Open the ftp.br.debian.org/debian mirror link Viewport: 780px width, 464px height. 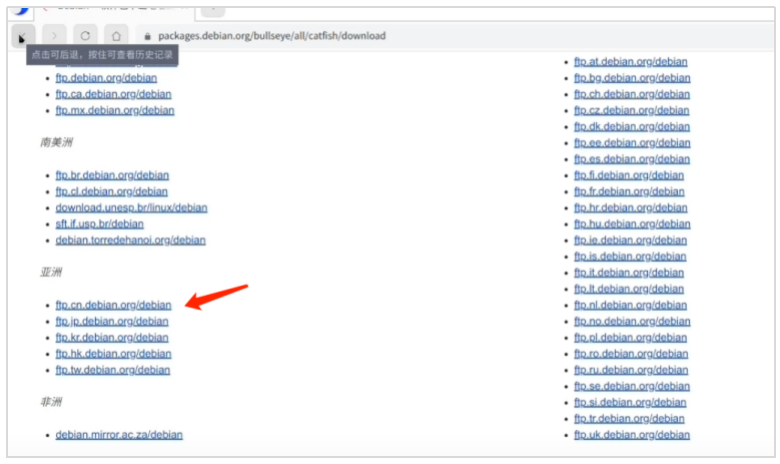tap(112, 175)
